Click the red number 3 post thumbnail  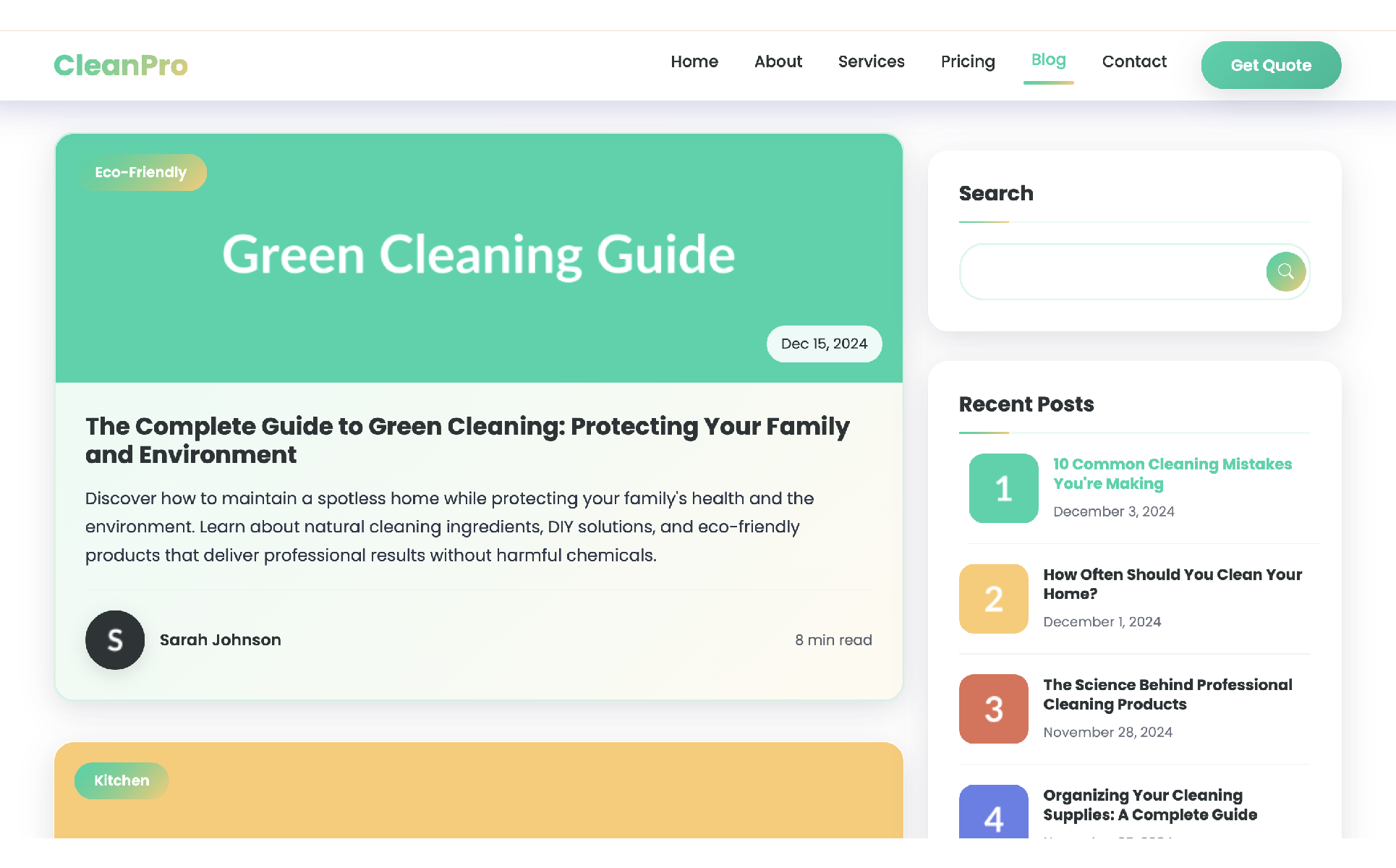pos(993,709)
